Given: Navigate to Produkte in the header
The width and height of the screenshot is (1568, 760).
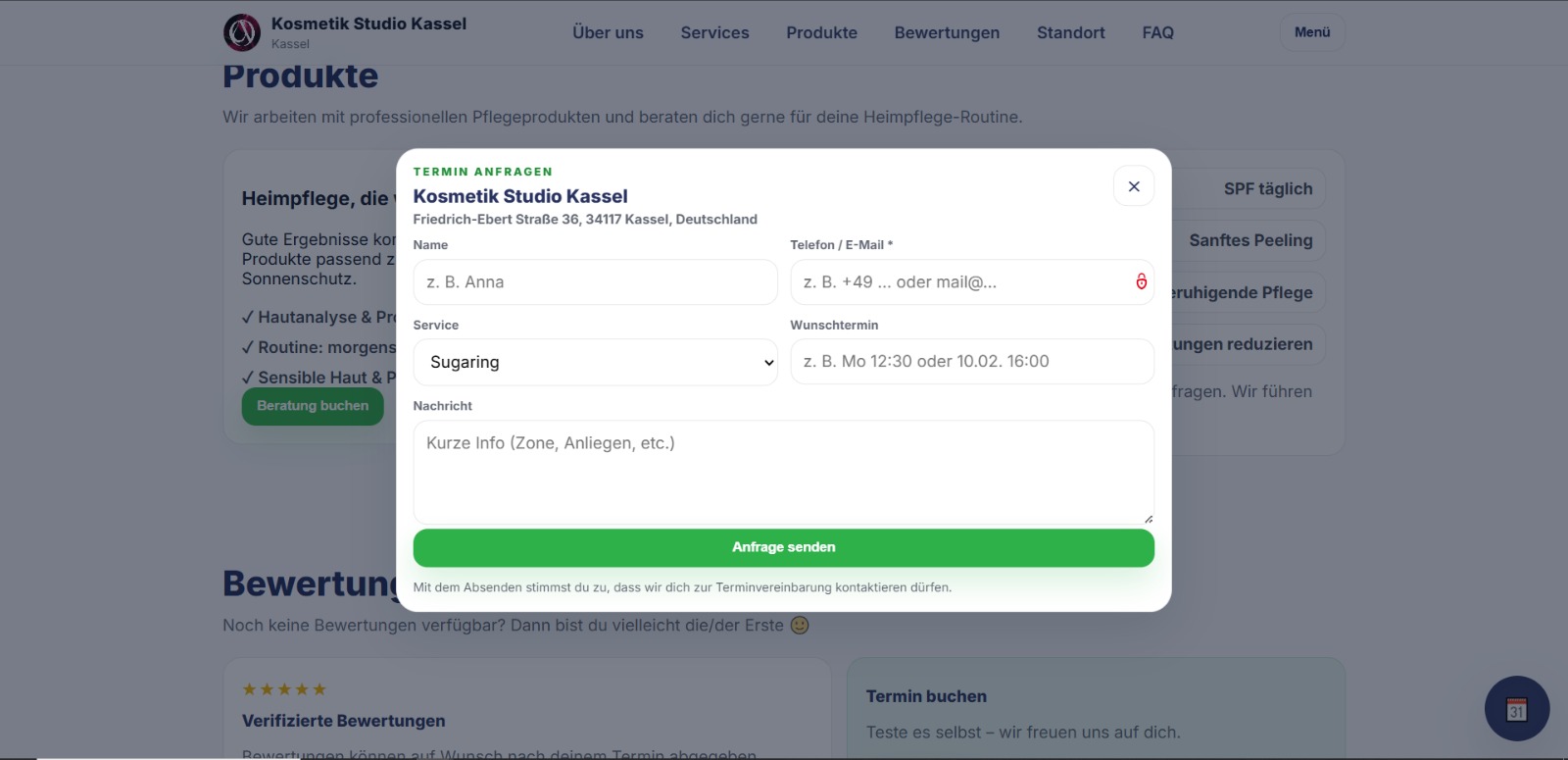Looking at the screenshot, I should tap(821, 32).
